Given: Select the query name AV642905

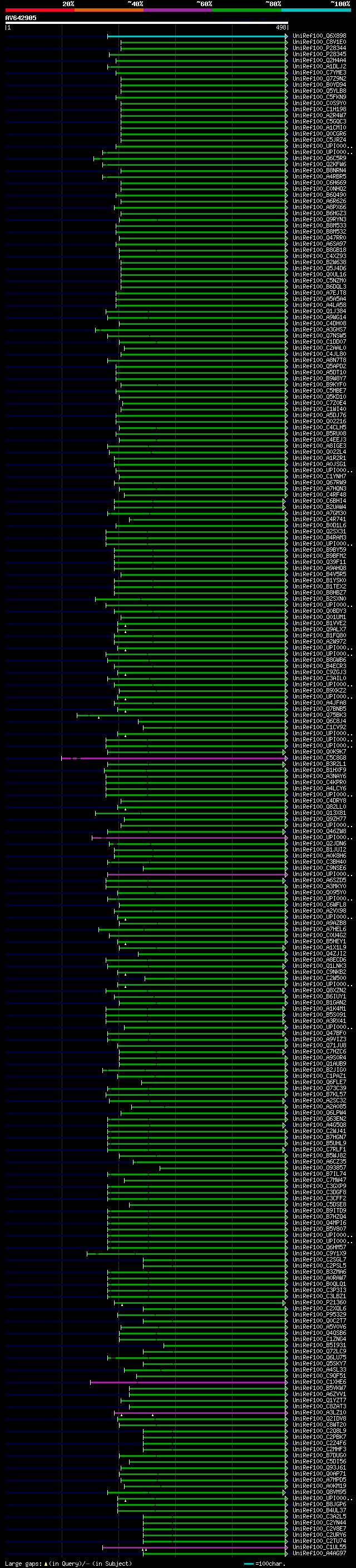Looking at the screenshot, I should [21, 18].
